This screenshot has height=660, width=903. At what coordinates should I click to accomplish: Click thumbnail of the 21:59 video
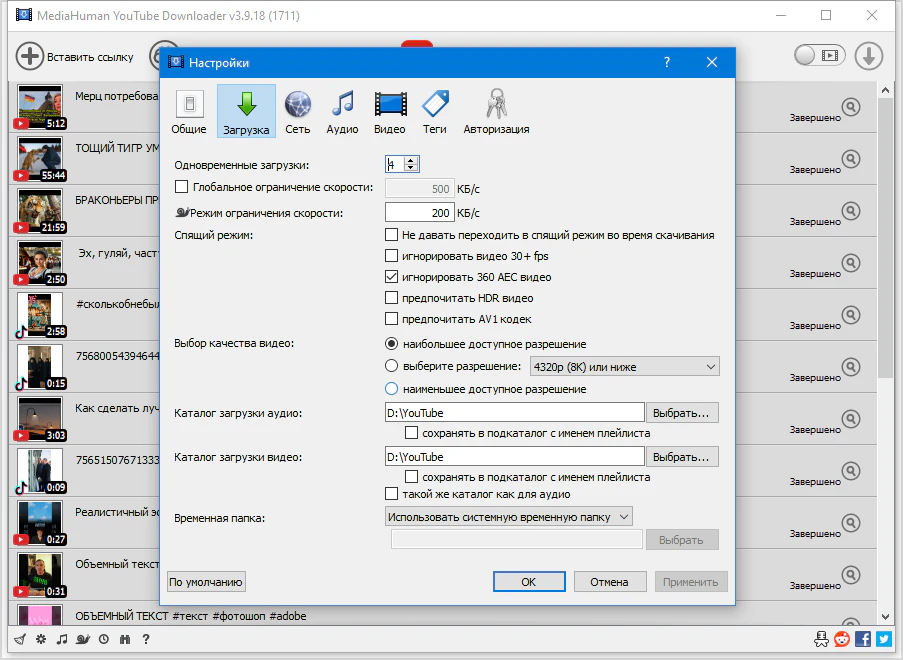point(40,211)
